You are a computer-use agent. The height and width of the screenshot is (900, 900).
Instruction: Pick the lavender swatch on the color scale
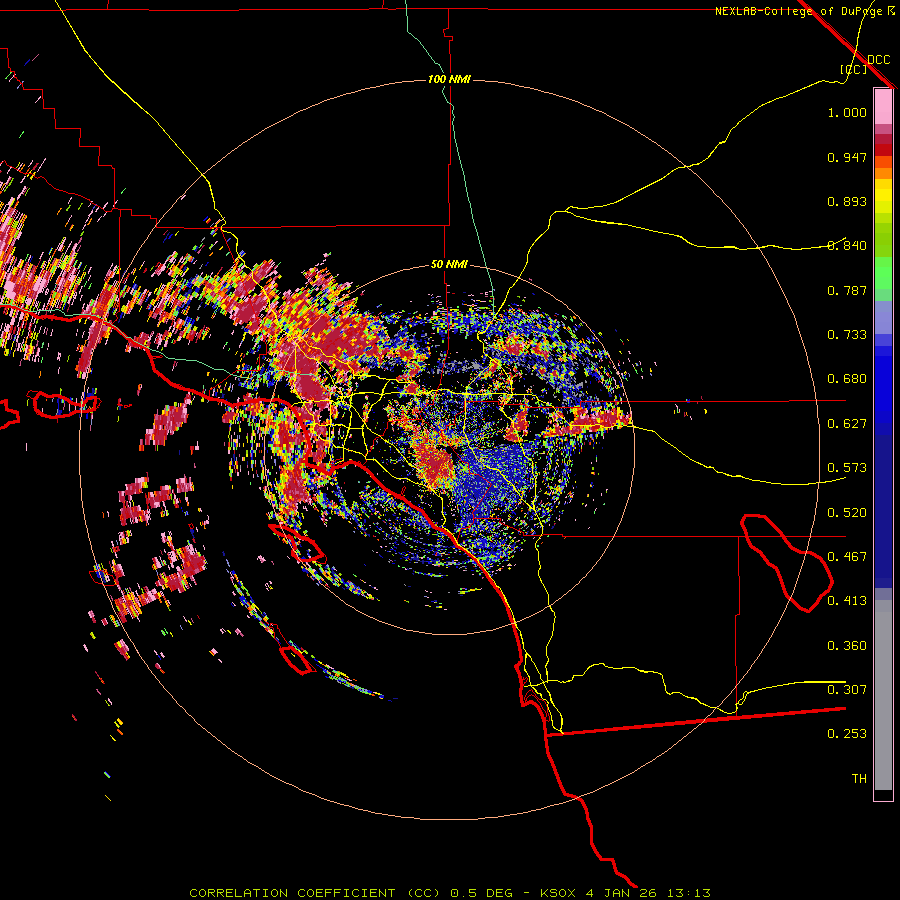[x=883, y=317]
